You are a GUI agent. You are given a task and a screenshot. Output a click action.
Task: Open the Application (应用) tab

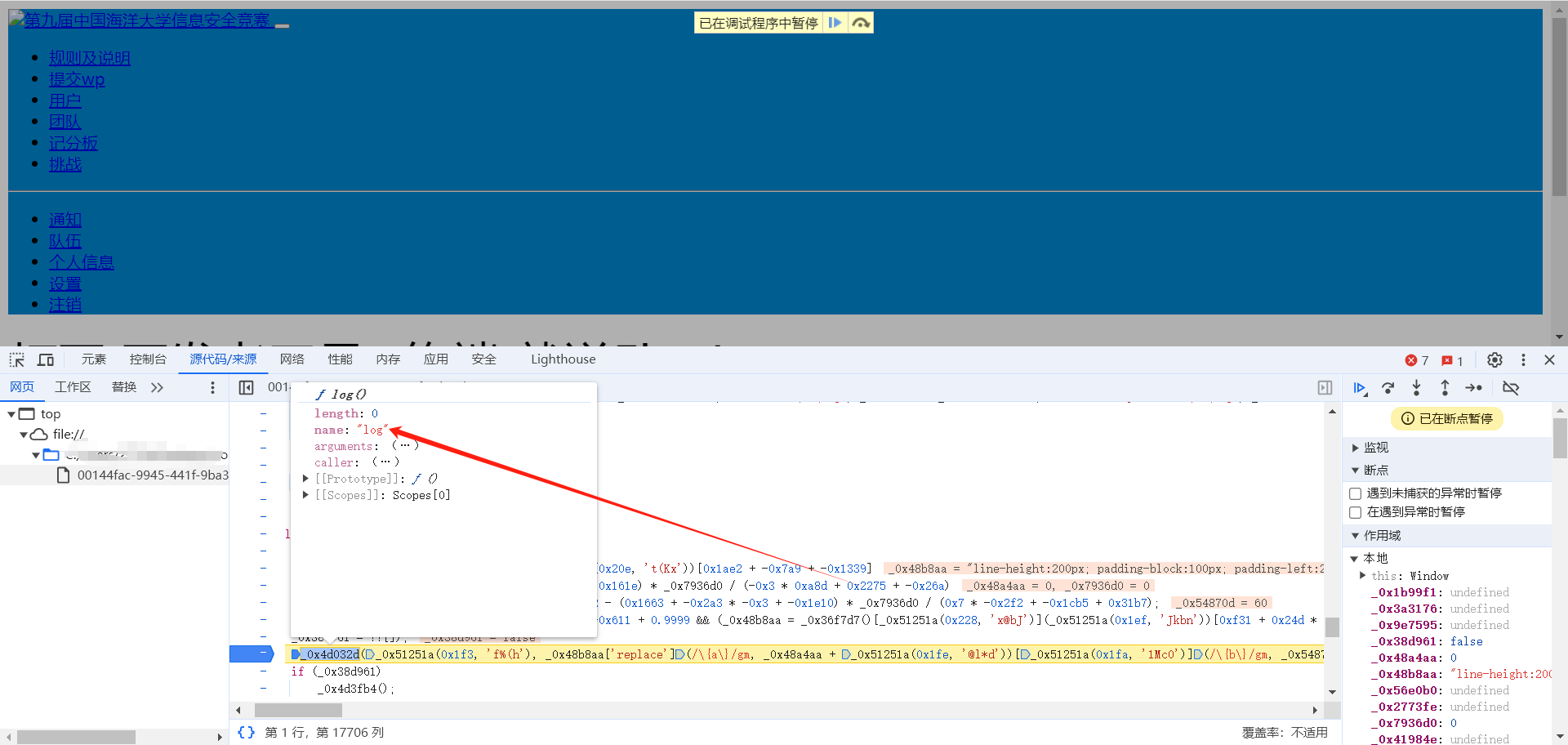(435, 359)
